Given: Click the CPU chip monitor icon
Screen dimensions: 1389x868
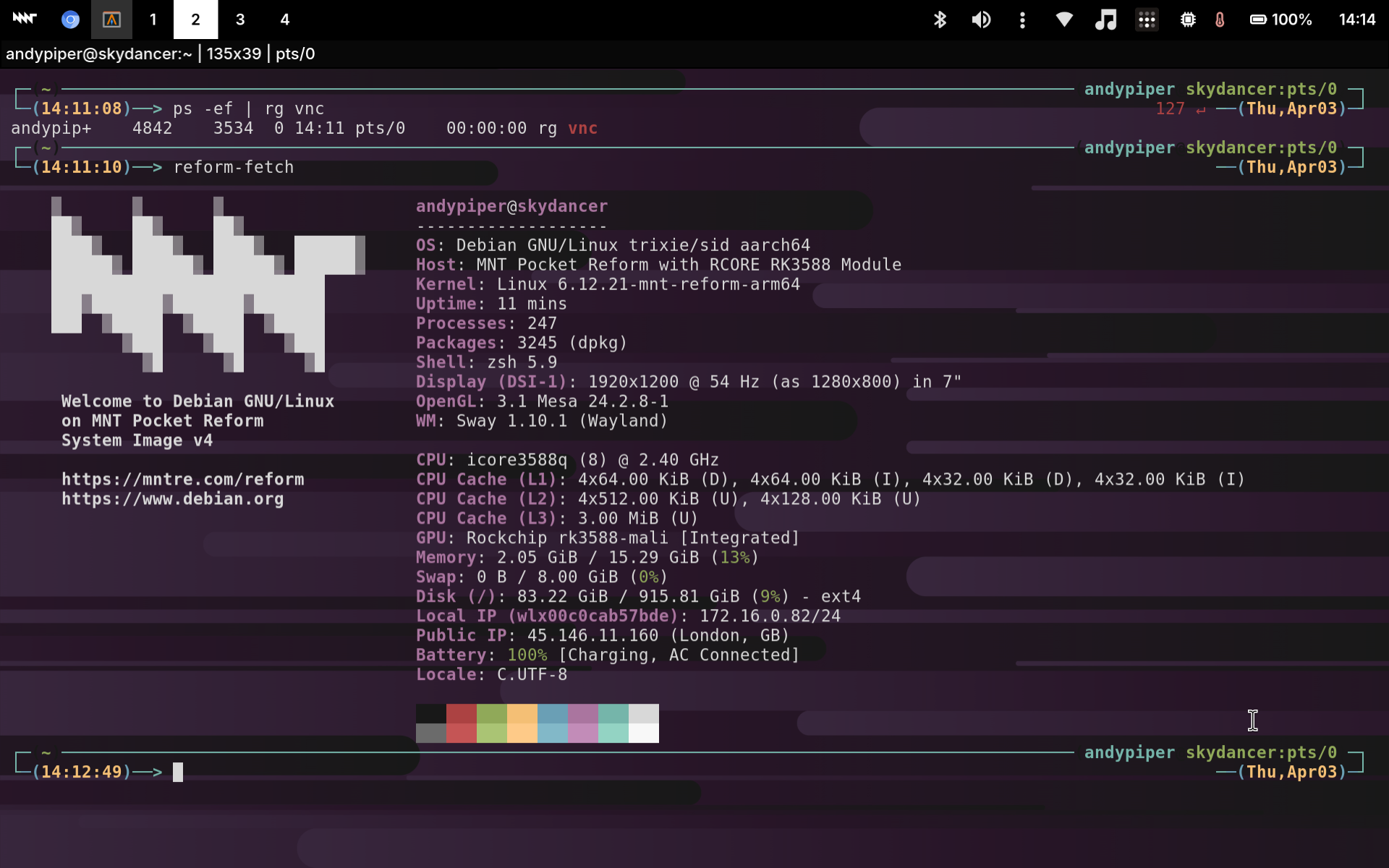Looking at the screenshot, I should pyautogui.click(x=1188, y=20).
